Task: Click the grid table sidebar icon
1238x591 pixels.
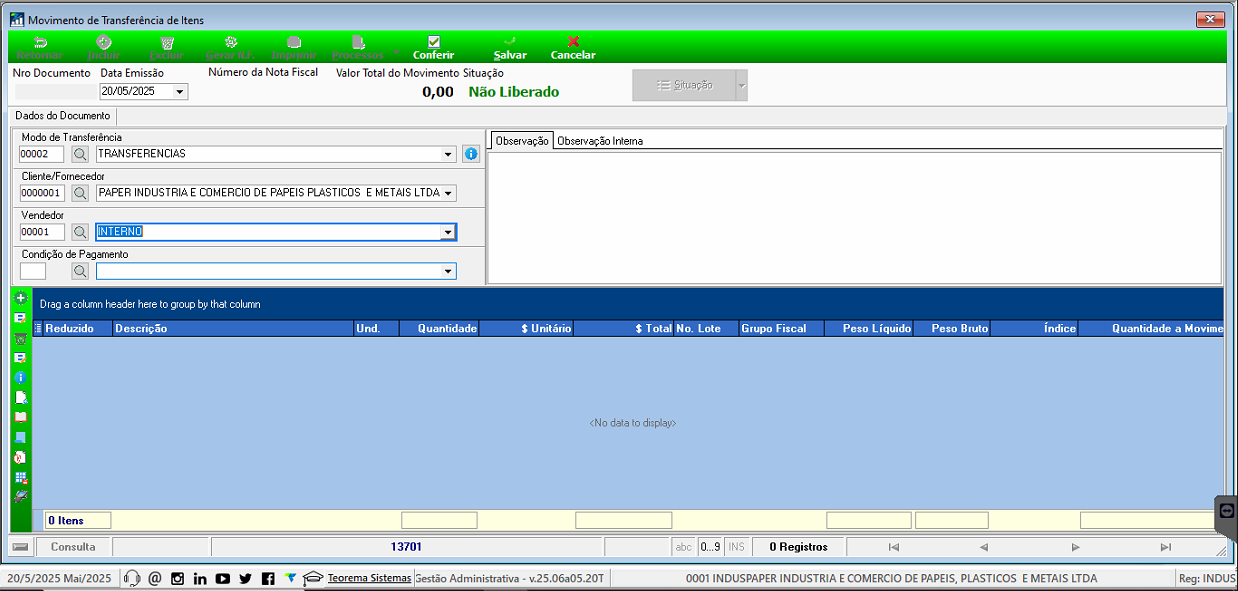Action: point(20,477)
